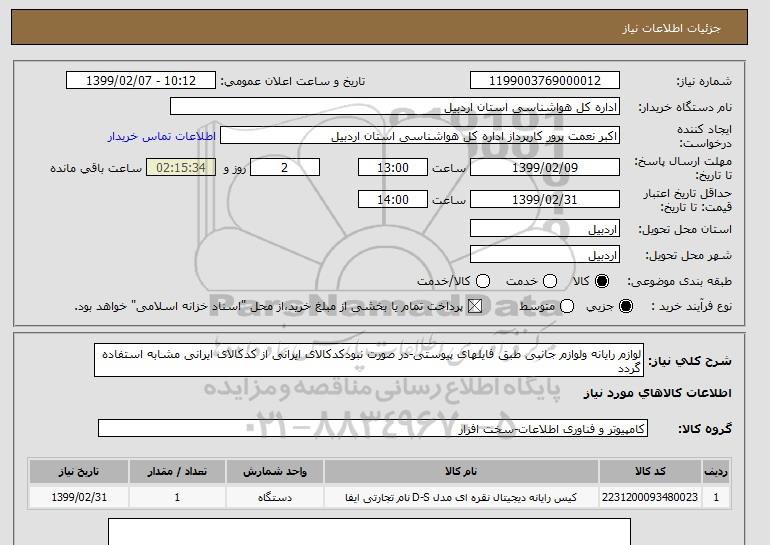Click the واحد شمارش column header
Image resolution: width=770 pixels, height=545 pixels.
point(275,471)
